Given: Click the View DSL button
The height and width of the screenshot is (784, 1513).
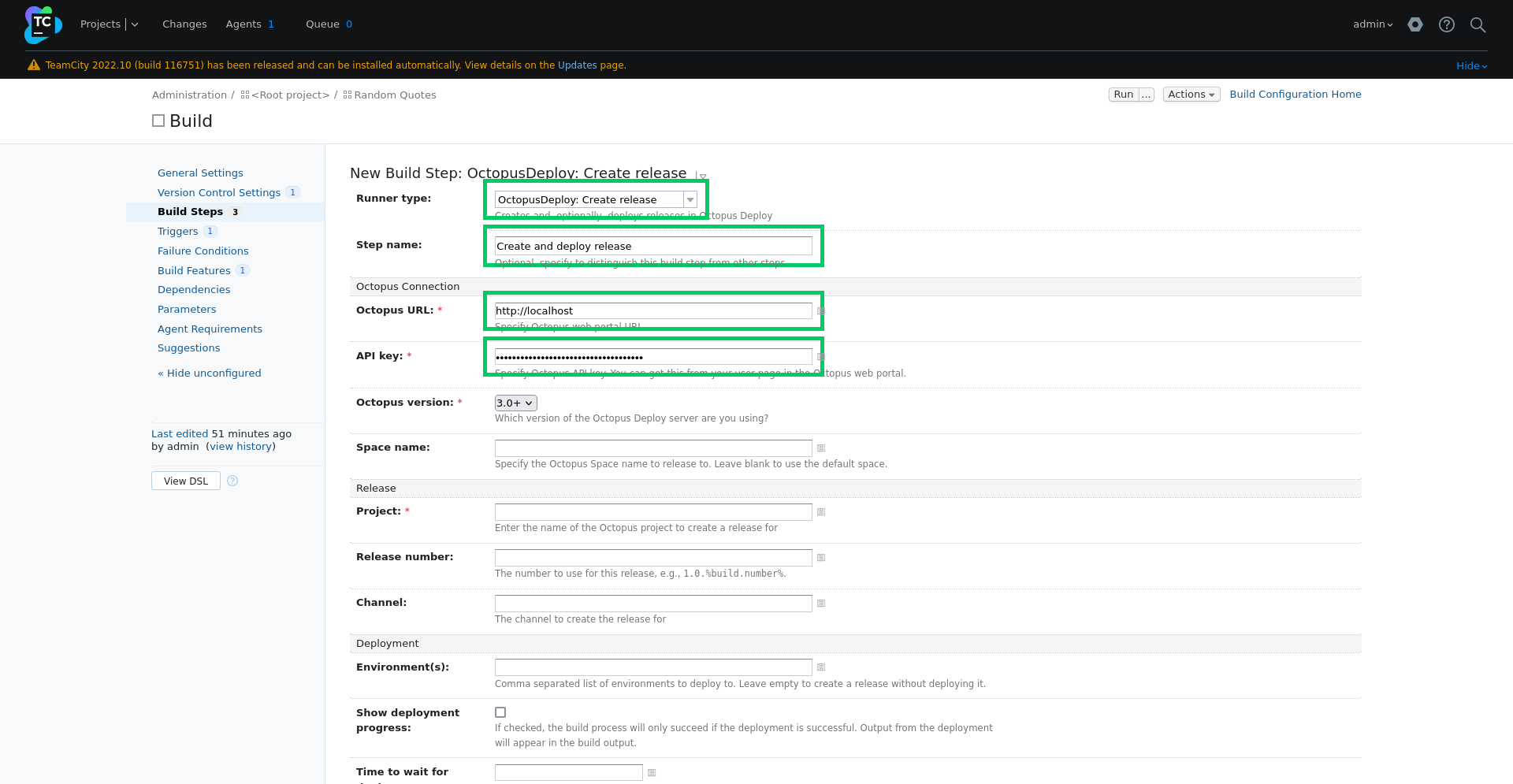Looking at the screenshot, I should (x=186, y=481).
